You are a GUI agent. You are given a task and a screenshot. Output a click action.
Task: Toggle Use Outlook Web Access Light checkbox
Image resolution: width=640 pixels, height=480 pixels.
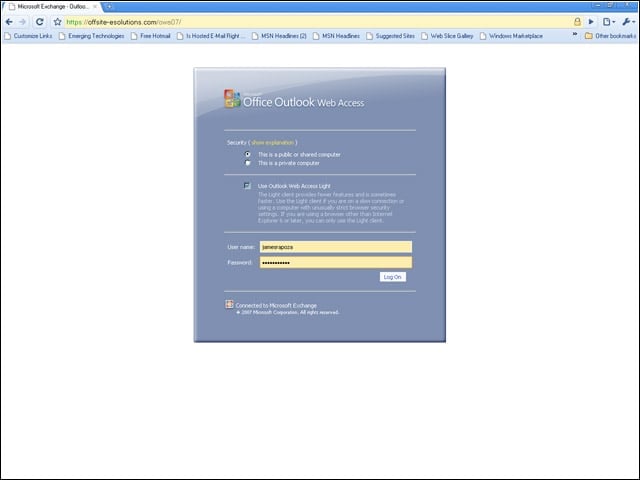247,186
